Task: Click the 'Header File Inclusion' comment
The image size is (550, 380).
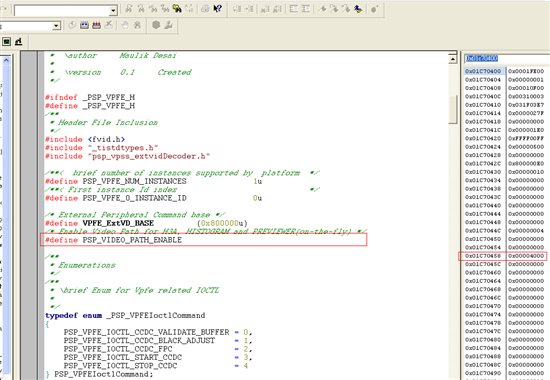Action: 108,122
